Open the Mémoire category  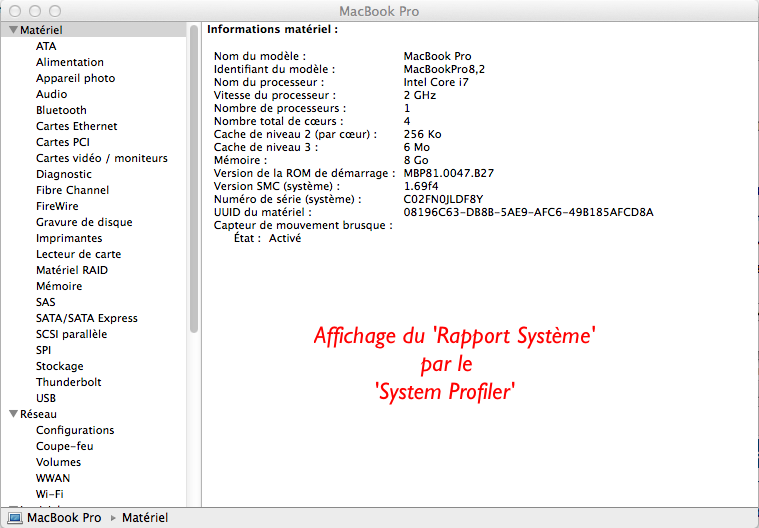point(59,286)
